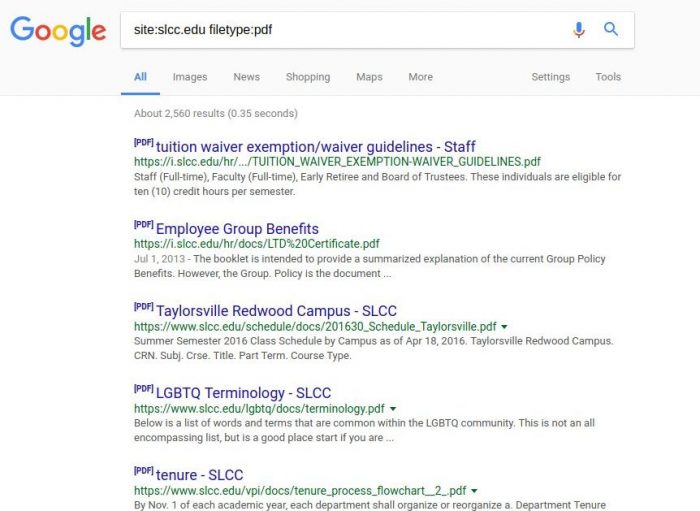
Task: Click the LTD%20Certificate.pdf green URL
Action: (257, 244)
